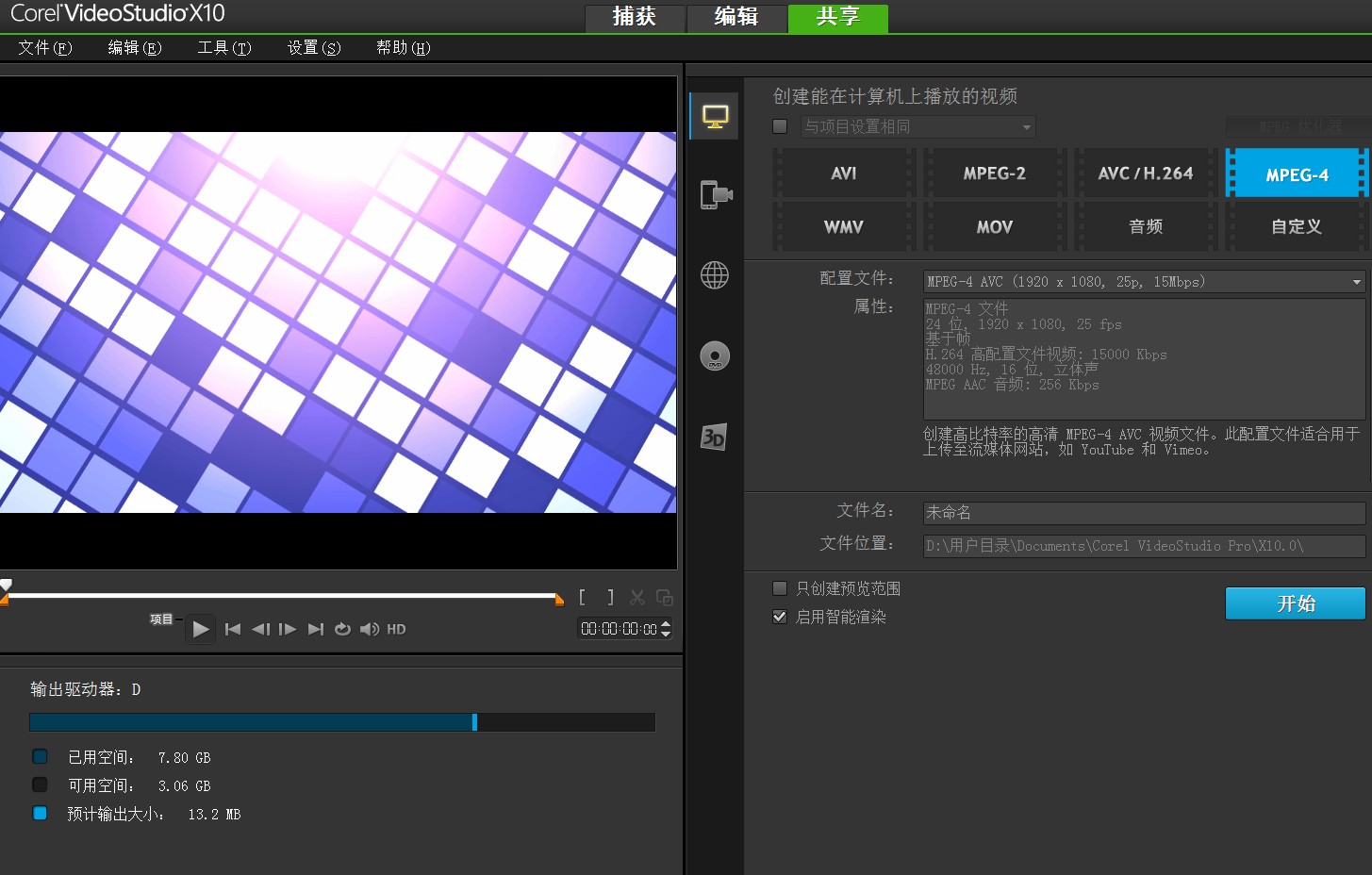Click the '创建能在计算机上播放的视频' heading
1372x875 pixels.
(x=895, y=96)
